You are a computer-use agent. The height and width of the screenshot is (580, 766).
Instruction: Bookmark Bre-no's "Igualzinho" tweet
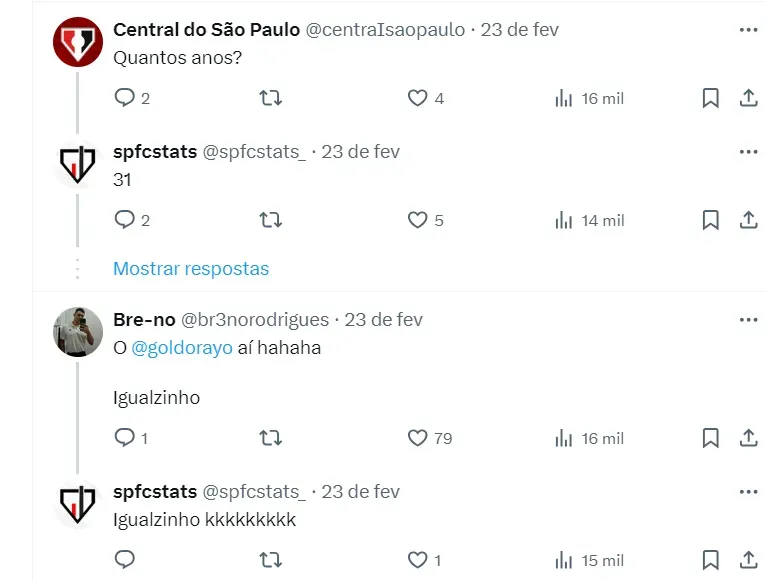click(710, 438)
